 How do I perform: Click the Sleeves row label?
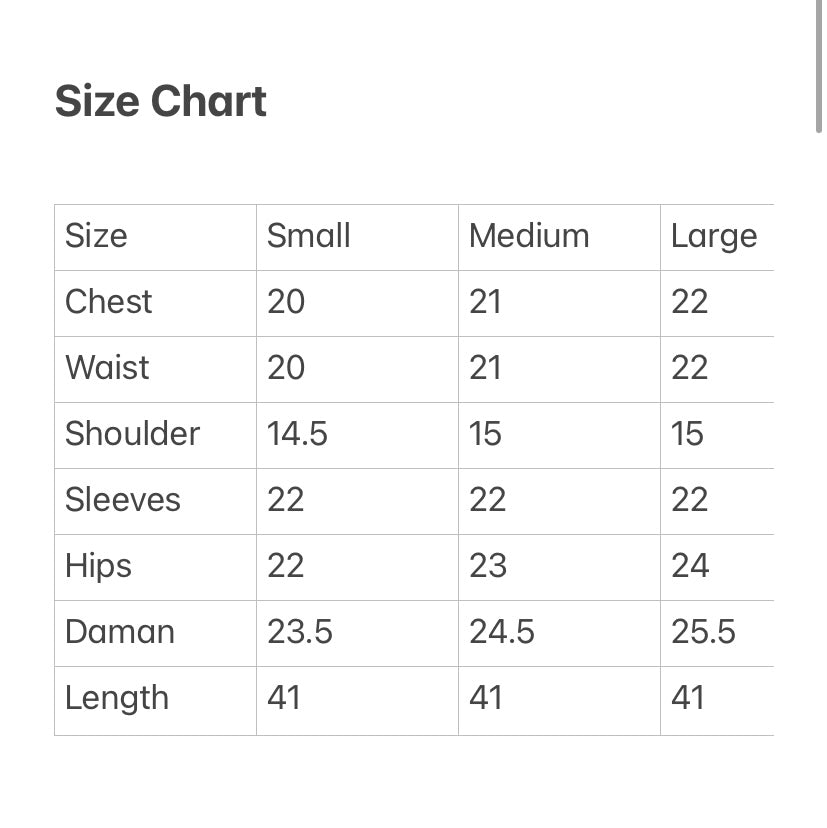[x=122, y=500]
